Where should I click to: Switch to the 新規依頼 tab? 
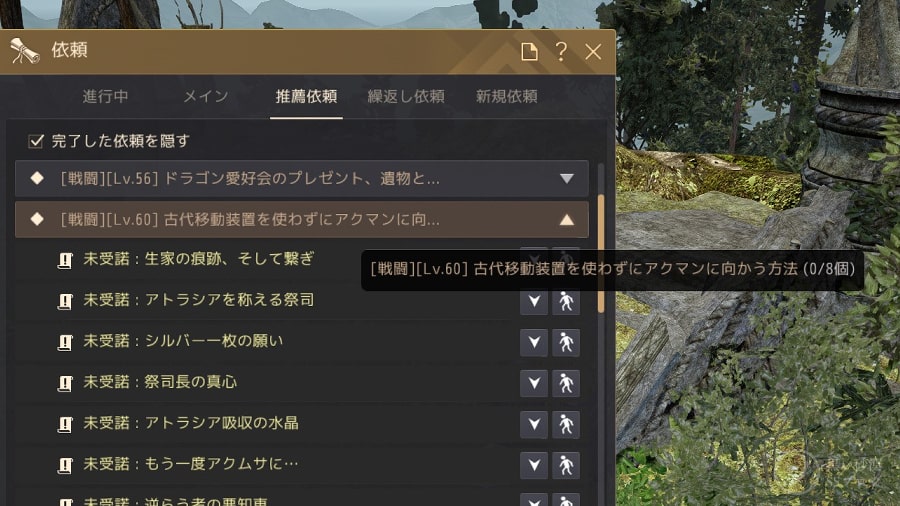pyautogui.click(x=506, y=96)
